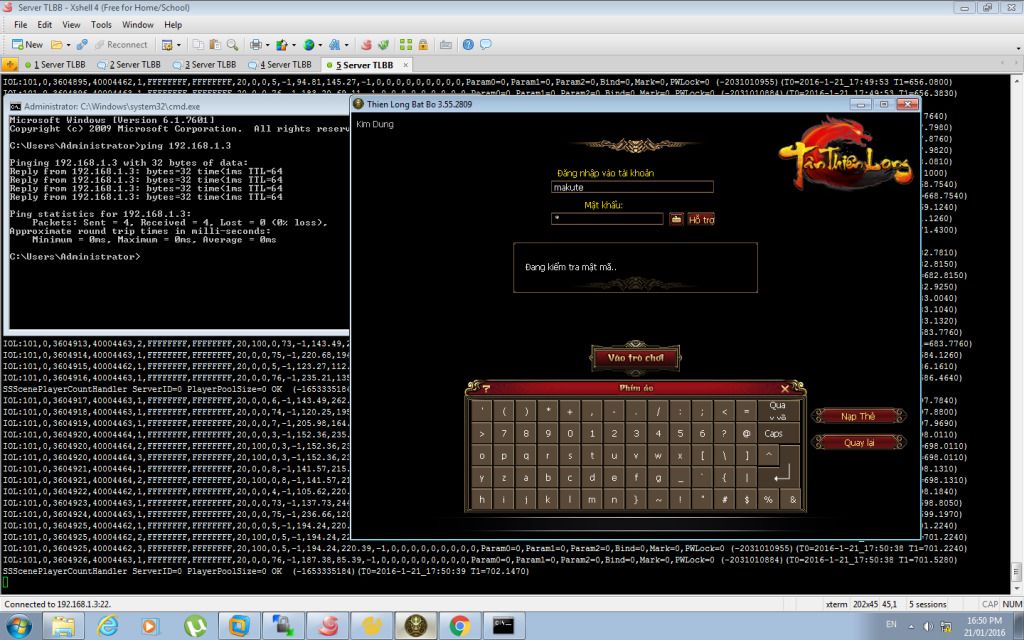Screen dimensions: 1024x640
Task: Click the printer icon in Xshell toolbar
Action: 255,45
